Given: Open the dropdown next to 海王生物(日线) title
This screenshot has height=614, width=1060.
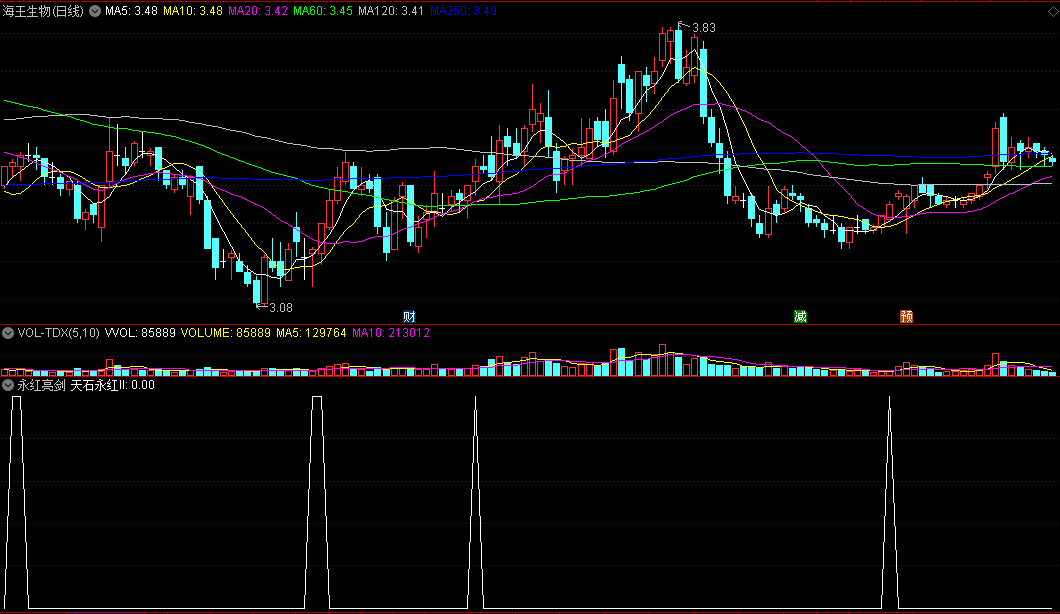Looking at the screenshot, I should (95, 11).
